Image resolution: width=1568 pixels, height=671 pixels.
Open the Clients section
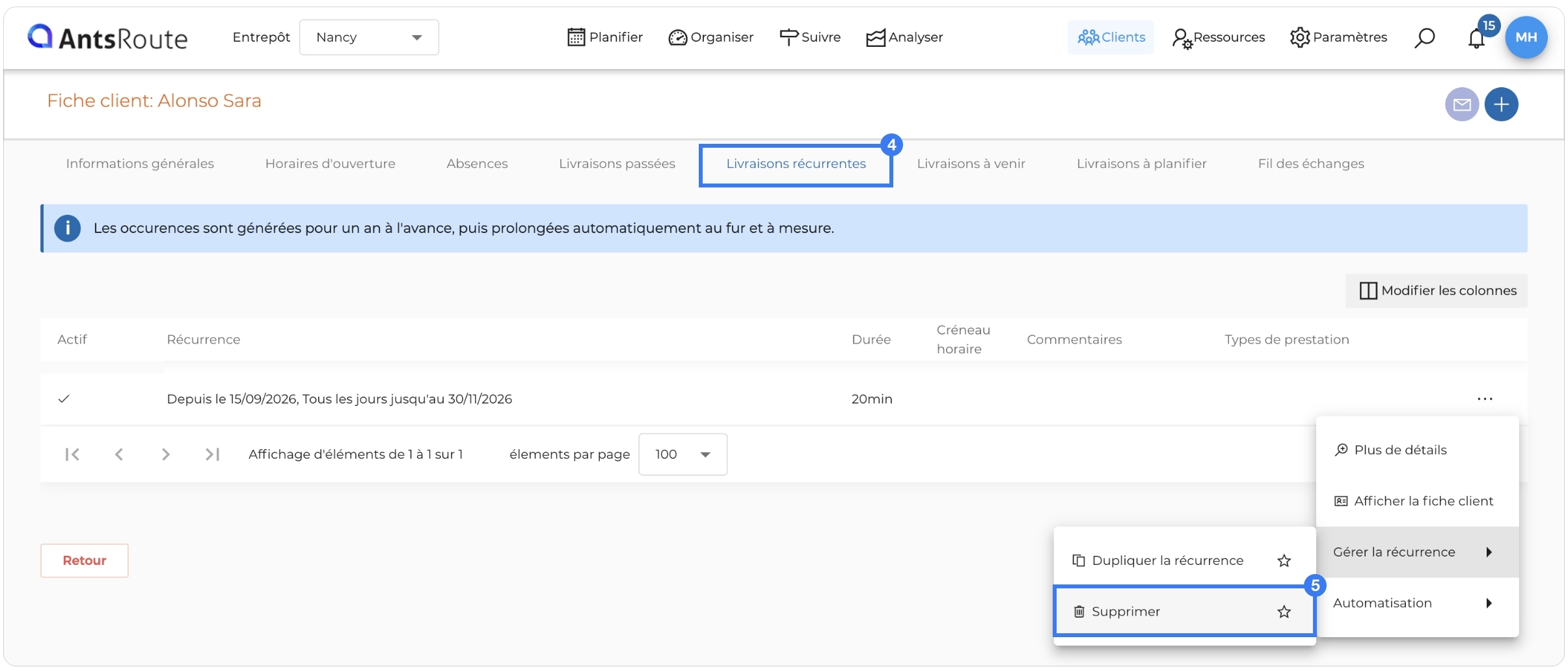[x=1111, y=37]
